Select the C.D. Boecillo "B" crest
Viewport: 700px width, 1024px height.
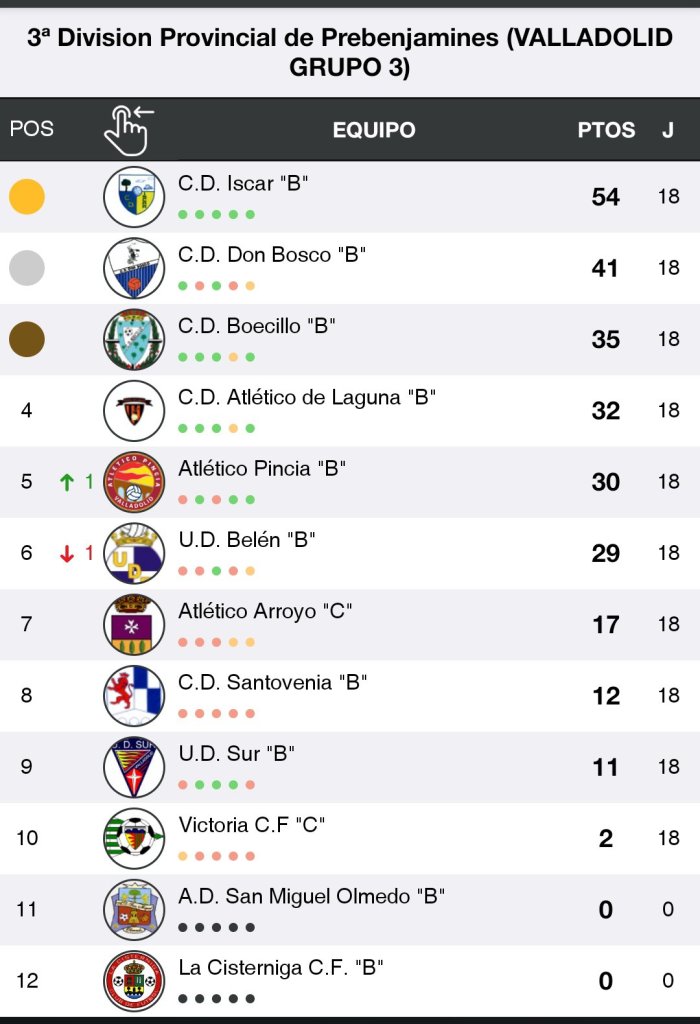tap(134, 340)
